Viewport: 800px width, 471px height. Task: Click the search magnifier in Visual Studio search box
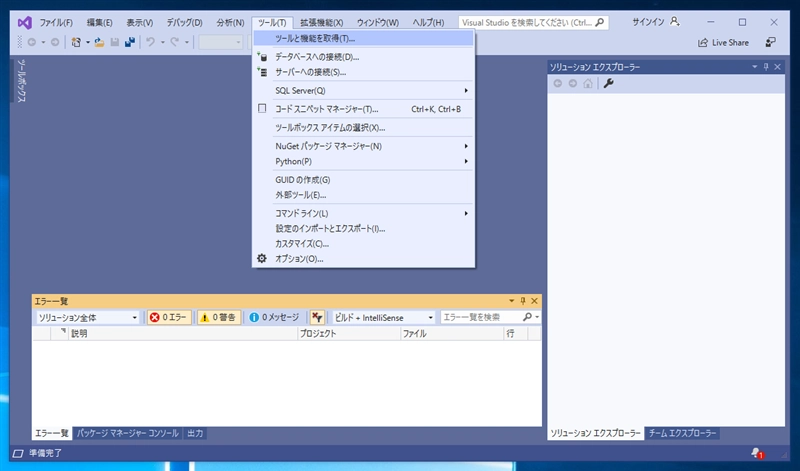point(600,22)
